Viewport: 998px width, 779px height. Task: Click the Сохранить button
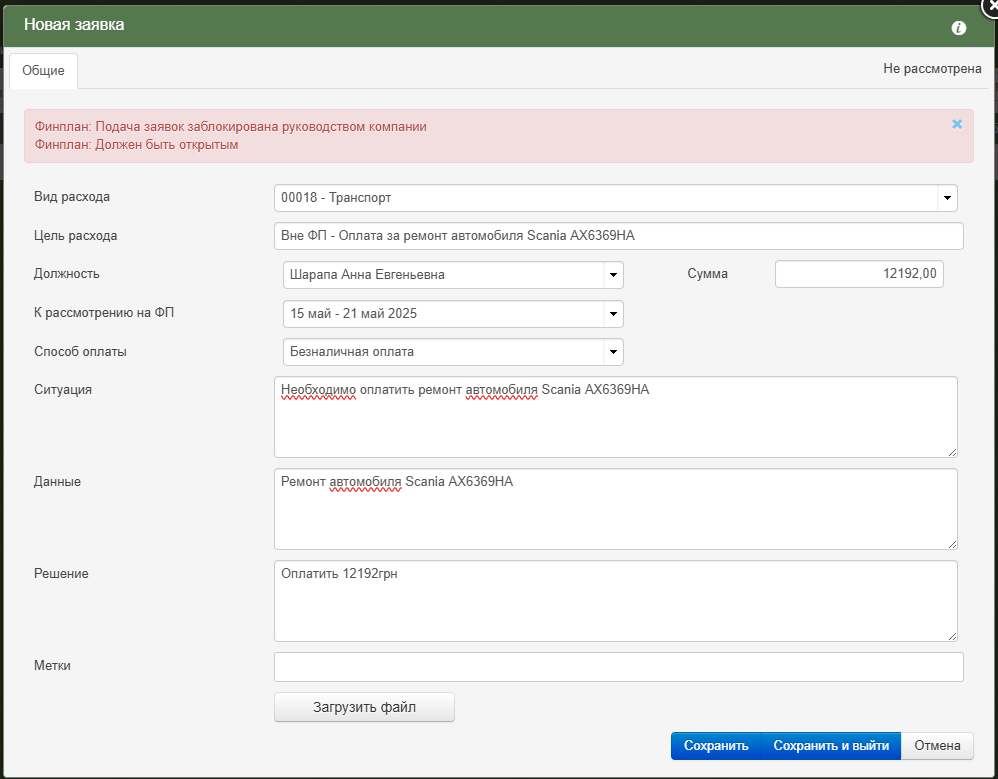[x=716, y=745]
